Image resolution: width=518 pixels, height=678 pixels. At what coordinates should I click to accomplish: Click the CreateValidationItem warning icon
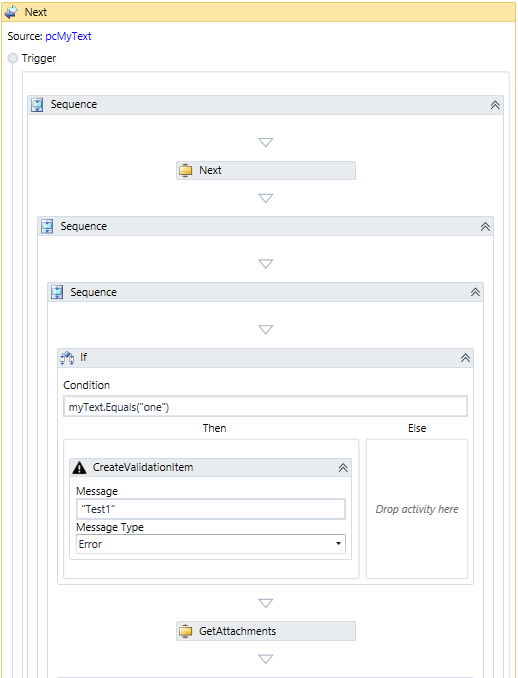pyautogui.click(x=80, y=467)
